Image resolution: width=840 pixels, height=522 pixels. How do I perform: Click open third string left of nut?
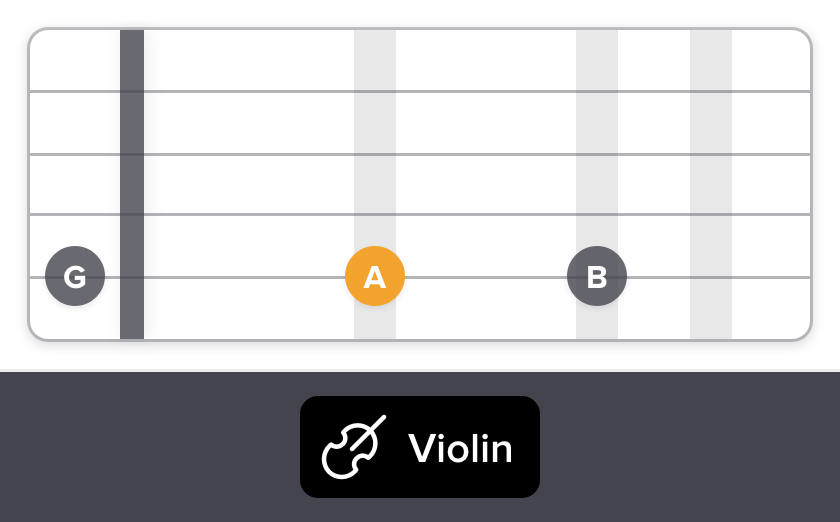(75, 214)
